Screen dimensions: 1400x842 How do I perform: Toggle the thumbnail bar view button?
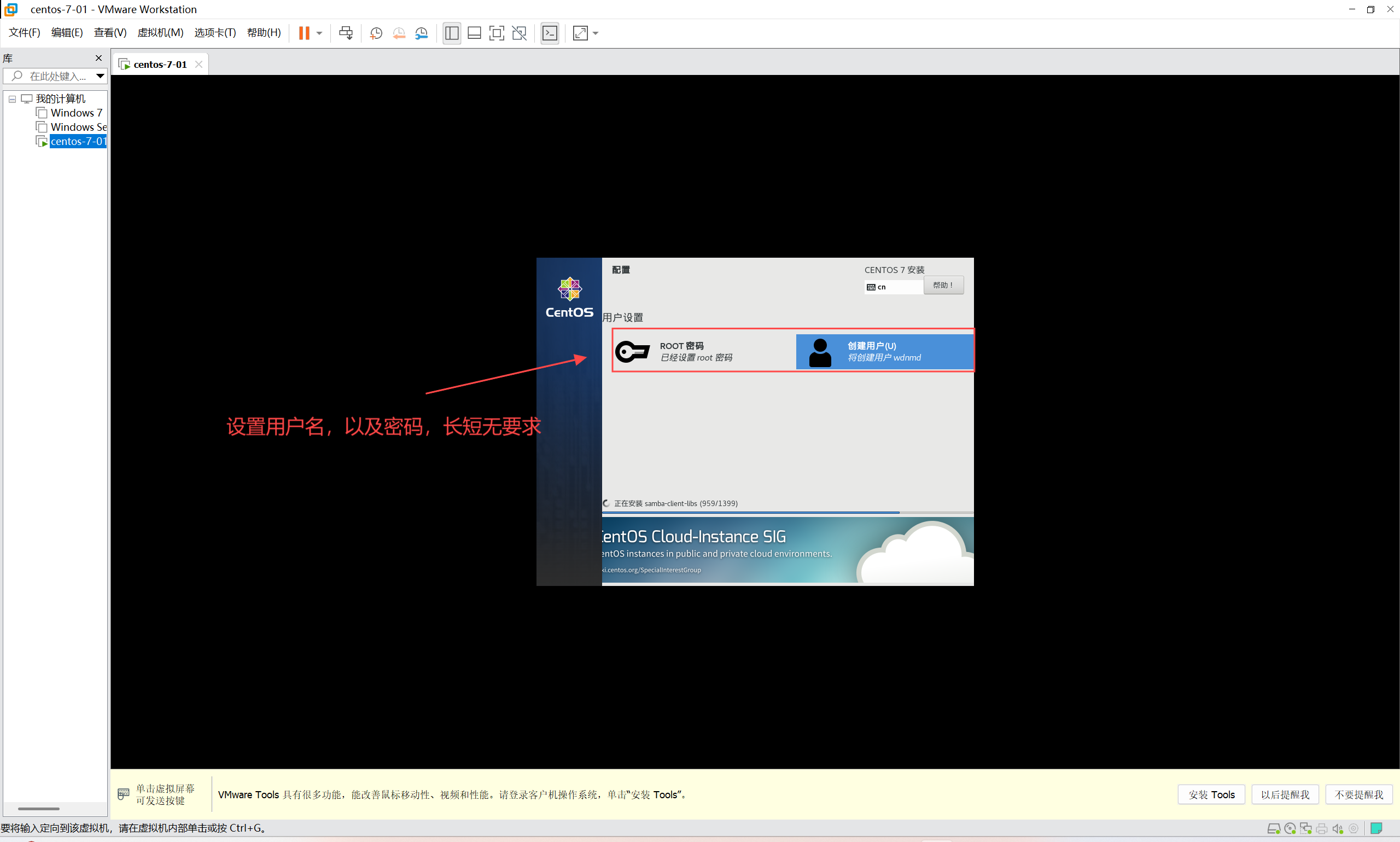474,33
